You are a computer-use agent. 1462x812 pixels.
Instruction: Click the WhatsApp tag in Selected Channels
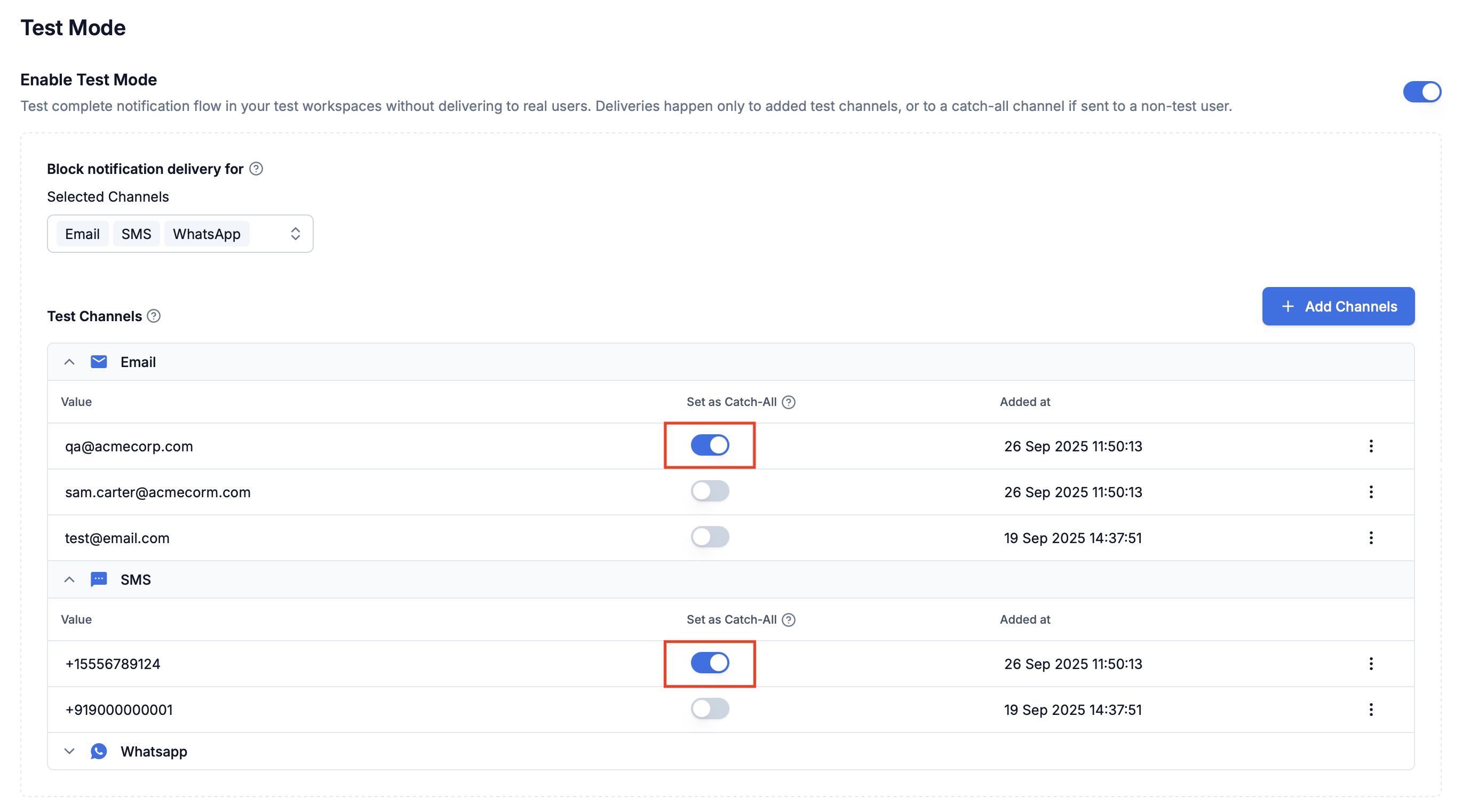pyautogui.click(x=206, y=234)
